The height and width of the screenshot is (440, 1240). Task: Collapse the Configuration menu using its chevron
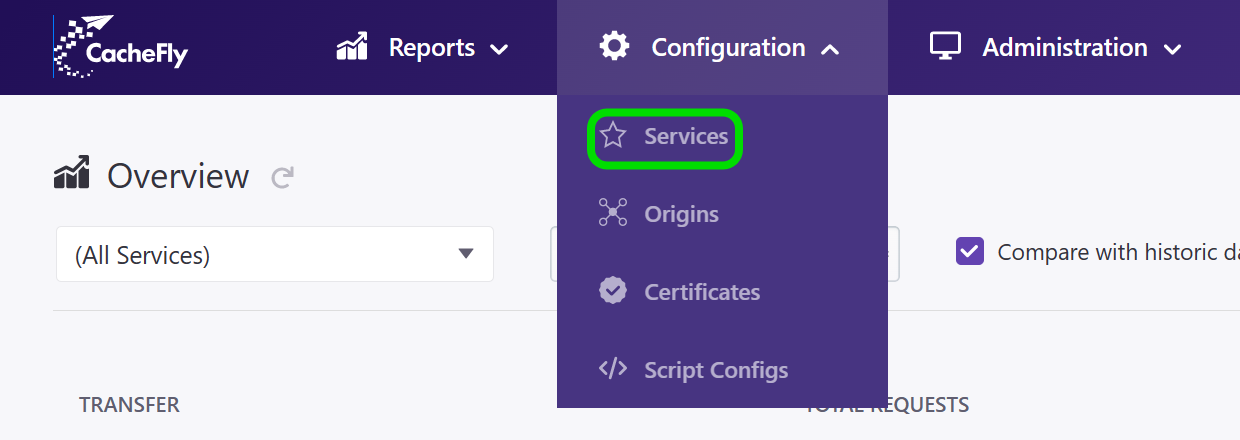829,49
